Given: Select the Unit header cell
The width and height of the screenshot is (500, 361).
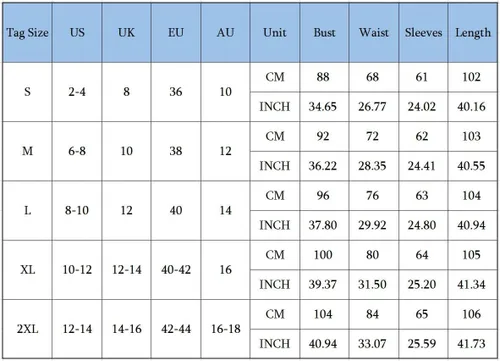Looking at the screenshot, I should (x=275, y=33).
